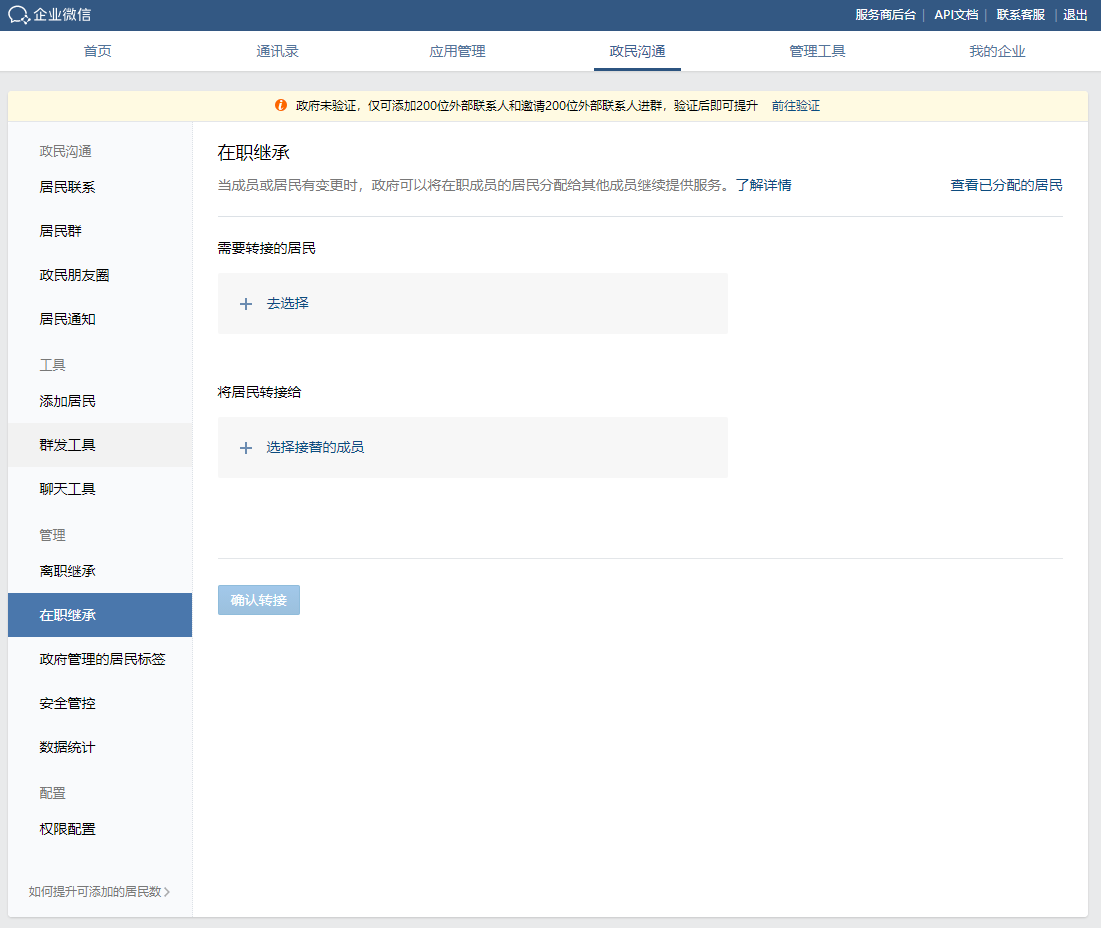View 查看已分配的居民 link

click(x=1006, y=185)
